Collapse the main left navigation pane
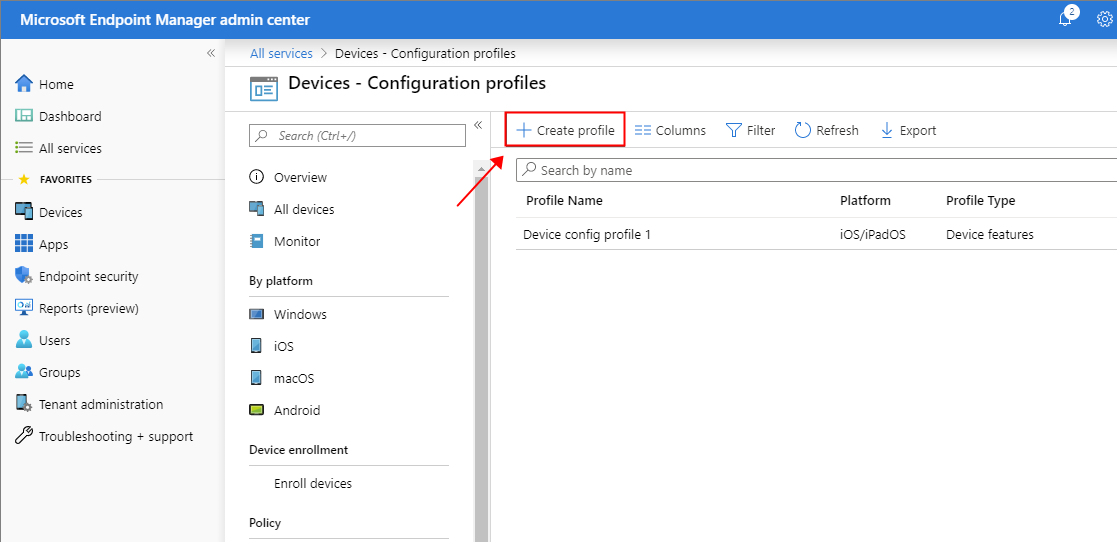The height and width of the screenshot is (542, 1117). click(x=211, y=53)
